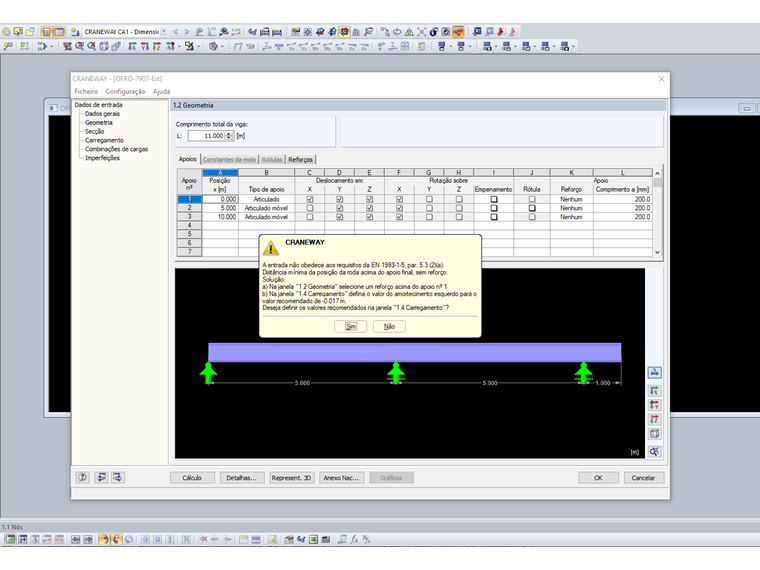The width and height of the screenshot is (760, 570).
Task: Select Articulado support type cell in row 1
Action: (x=267, y=199)
